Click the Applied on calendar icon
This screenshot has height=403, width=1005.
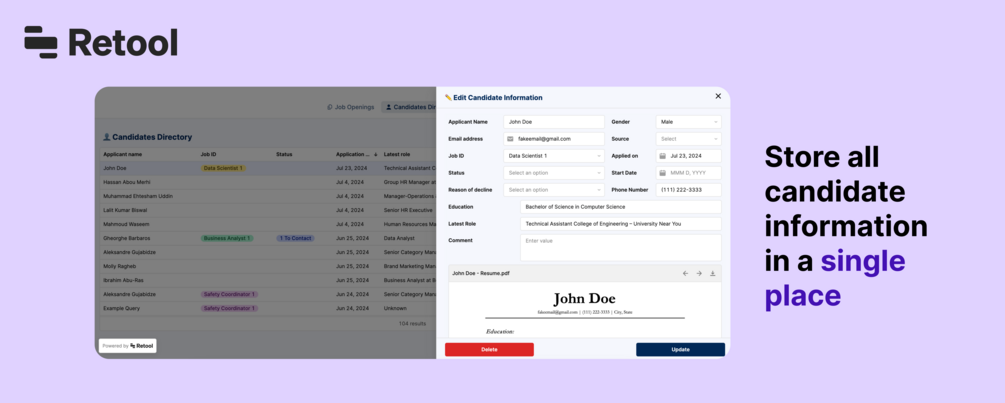tap(663, 156)
